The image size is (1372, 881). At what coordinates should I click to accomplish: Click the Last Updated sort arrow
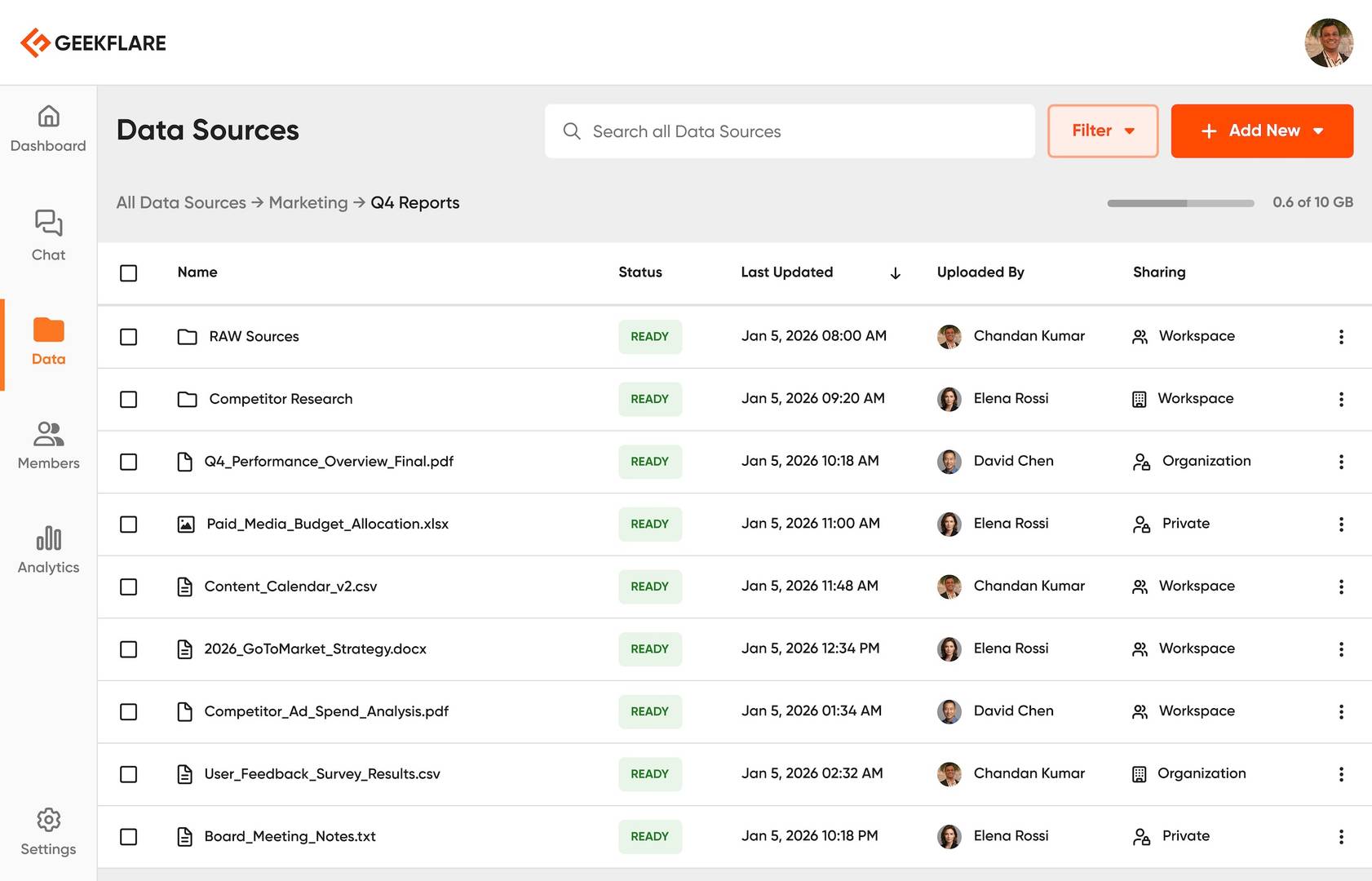tap(895, 273)
